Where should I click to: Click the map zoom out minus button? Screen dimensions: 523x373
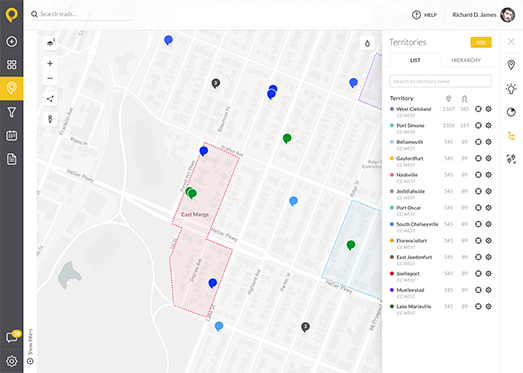[x=50, y=78]
